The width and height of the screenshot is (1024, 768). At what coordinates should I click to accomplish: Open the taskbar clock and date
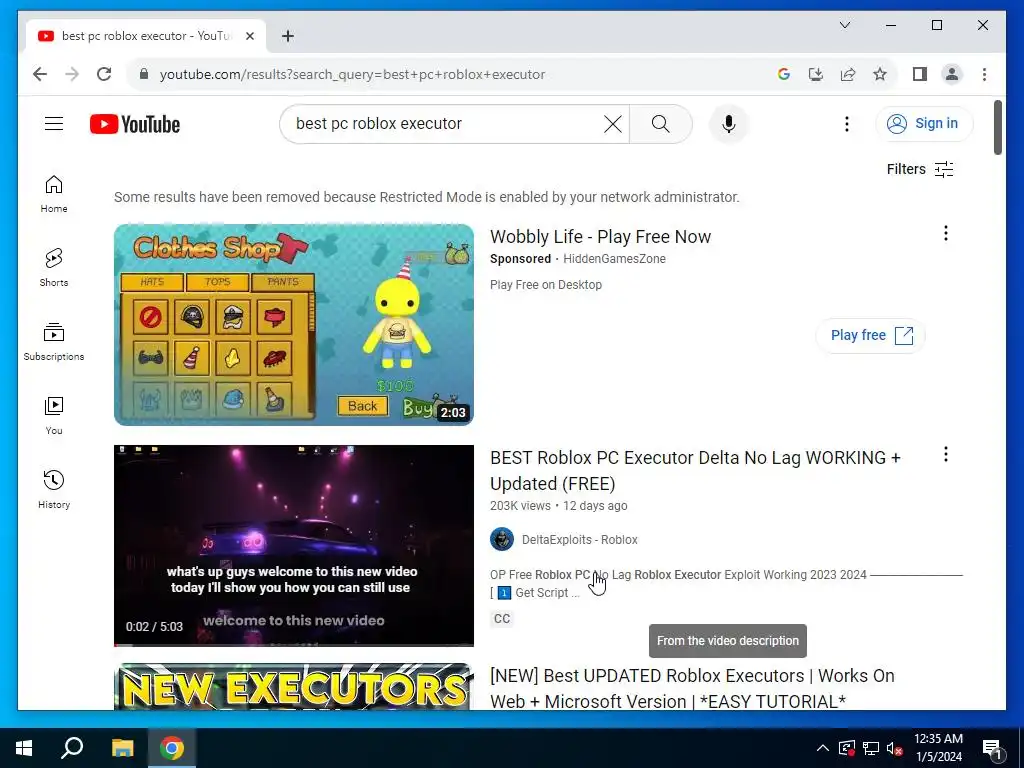click(x=938, y=748)
